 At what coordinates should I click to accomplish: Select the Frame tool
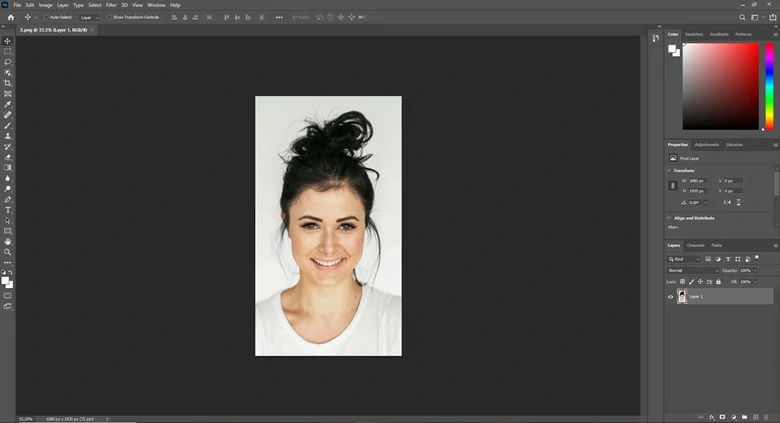click(7, 94)
